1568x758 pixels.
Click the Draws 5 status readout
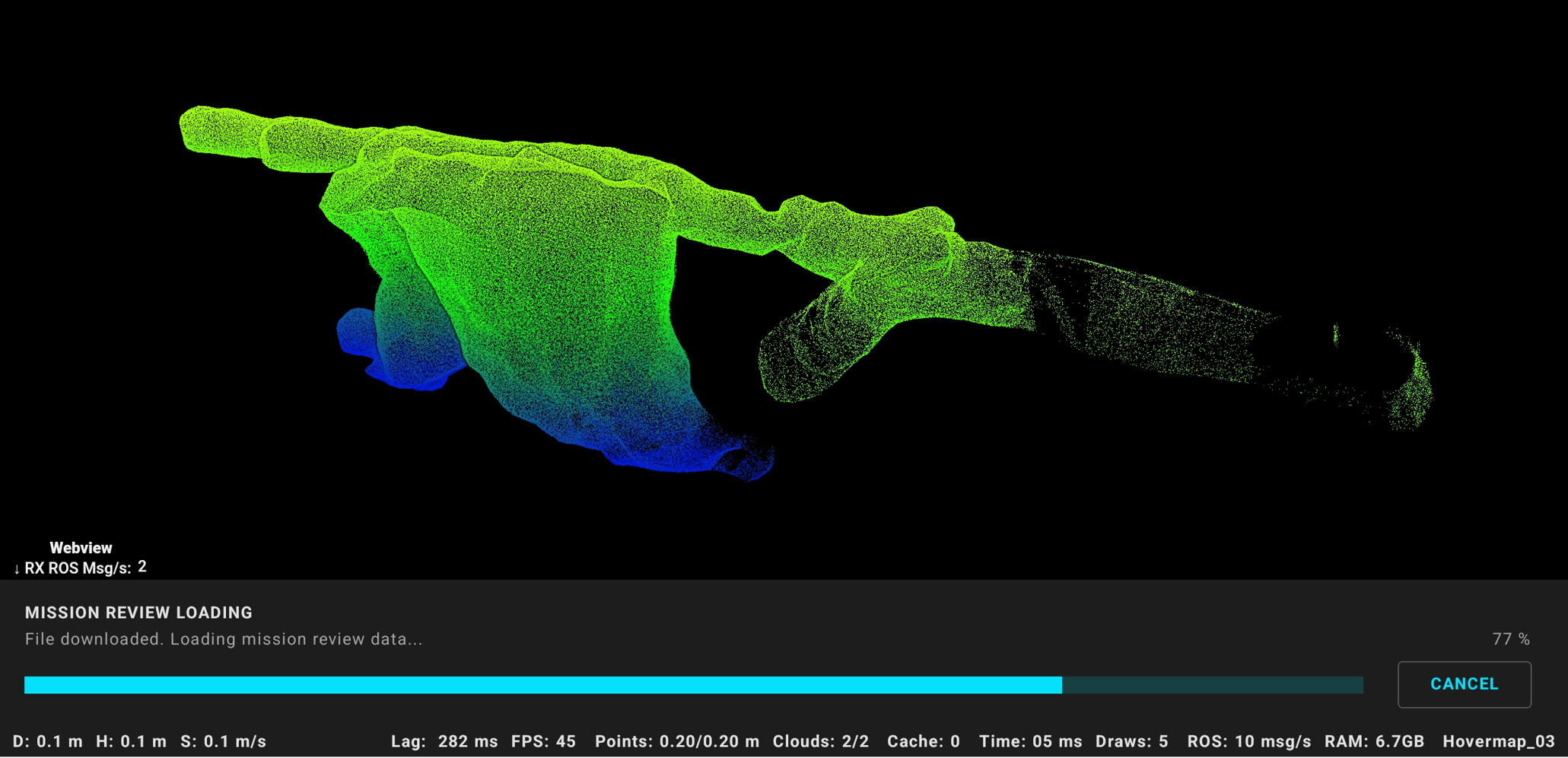(1131, 741)
